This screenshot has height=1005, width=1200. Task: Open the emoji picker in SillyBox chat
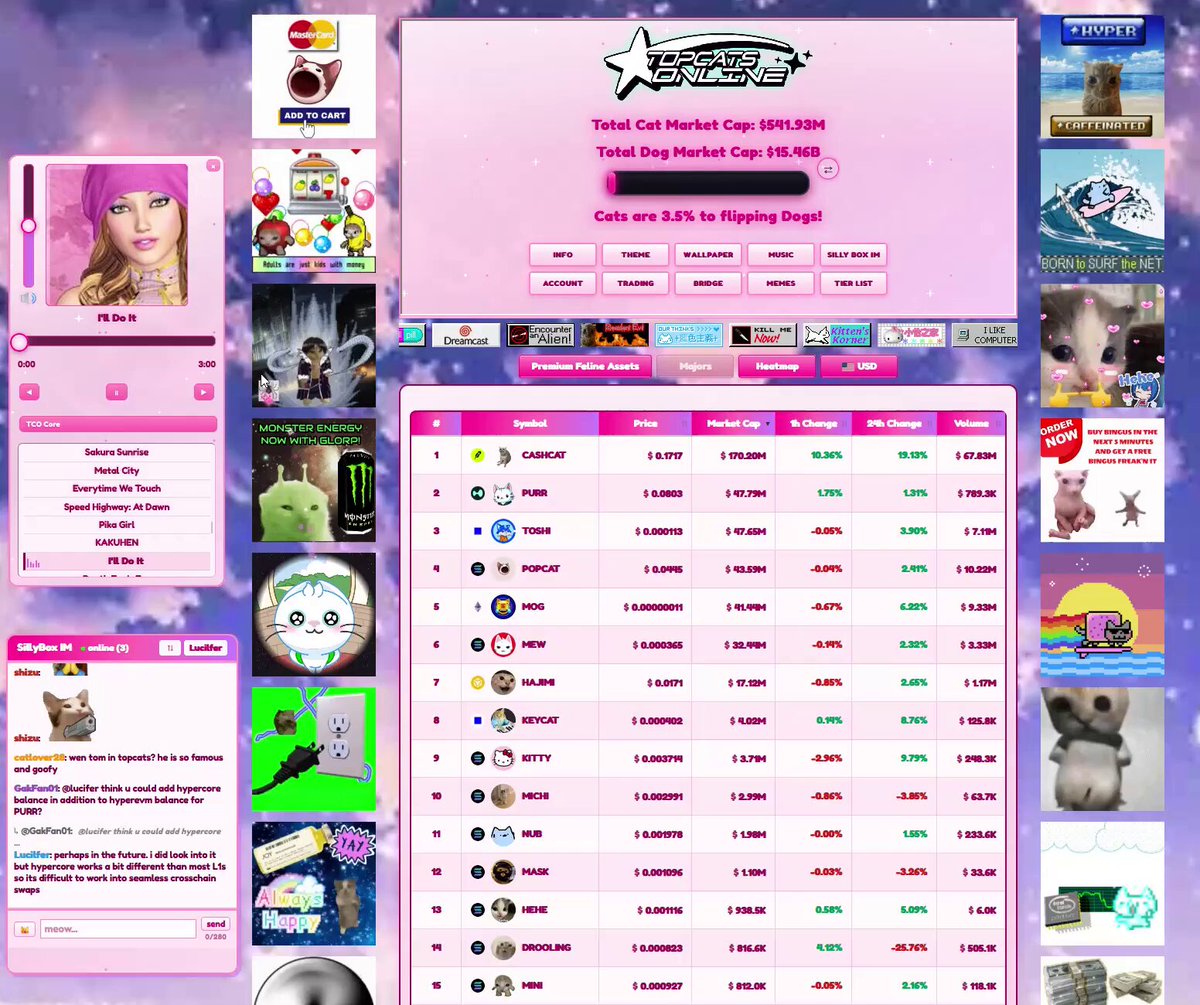pyautogui.click(x=24, y=930)
